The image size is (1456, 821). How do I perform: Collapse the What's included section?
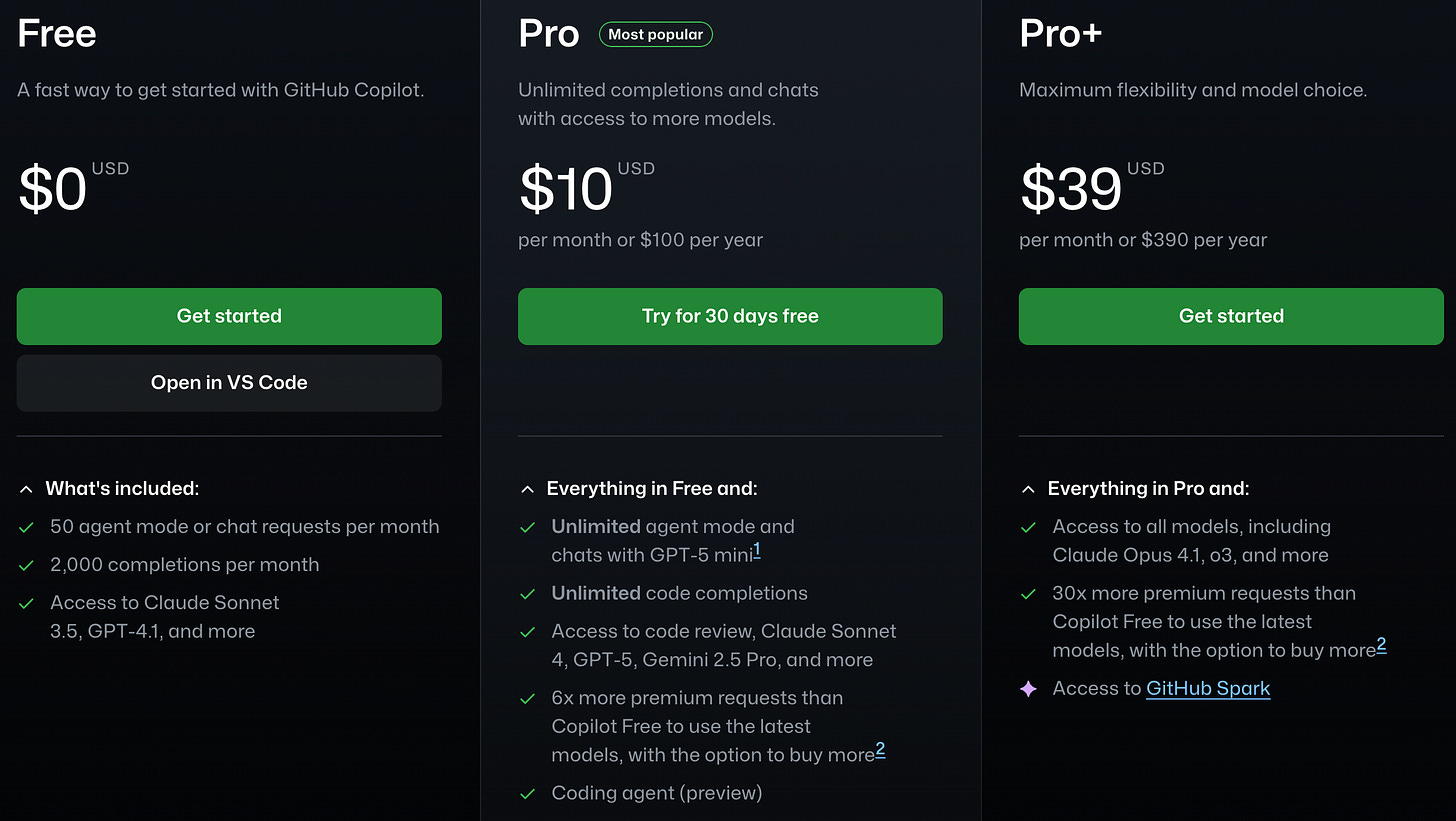point(26,489)
